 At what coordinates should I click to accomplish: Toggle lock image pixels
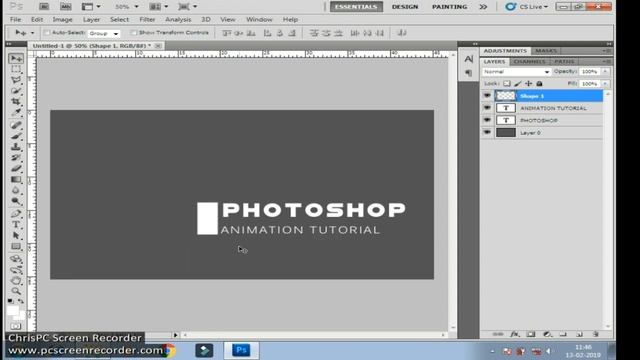coord(518,83)
